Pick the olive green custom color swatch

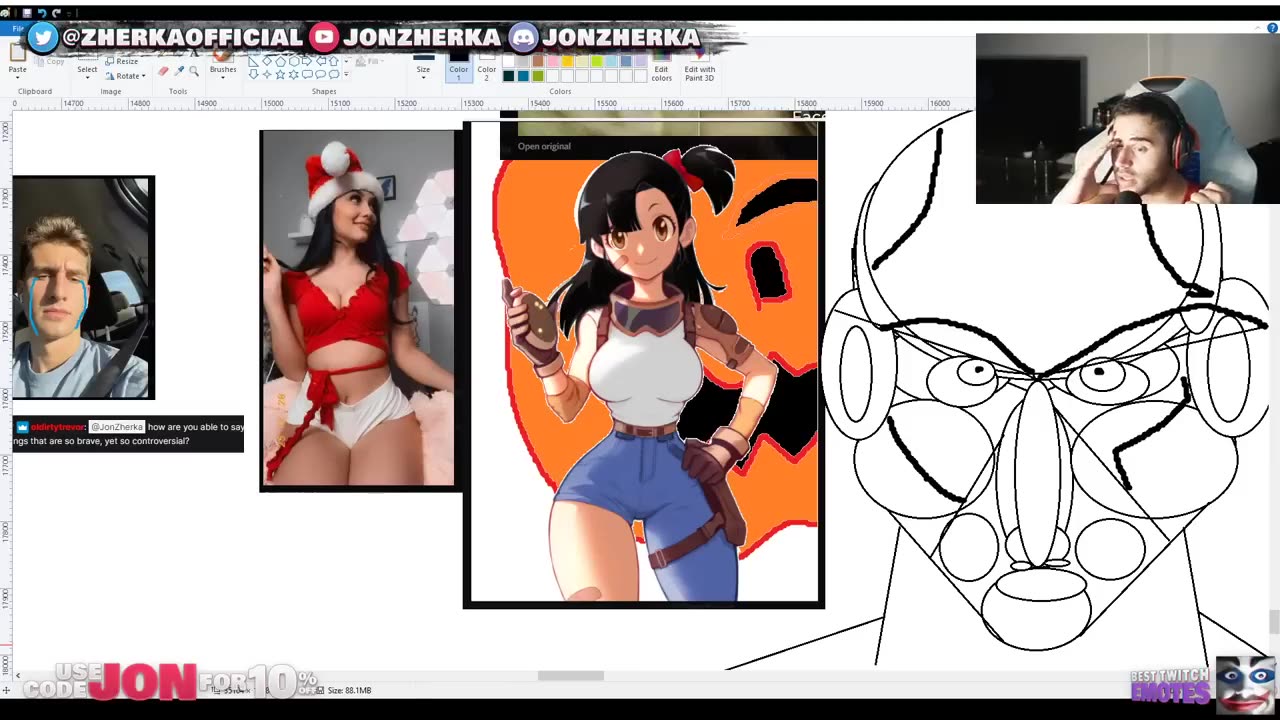click(x=538, y=76)
